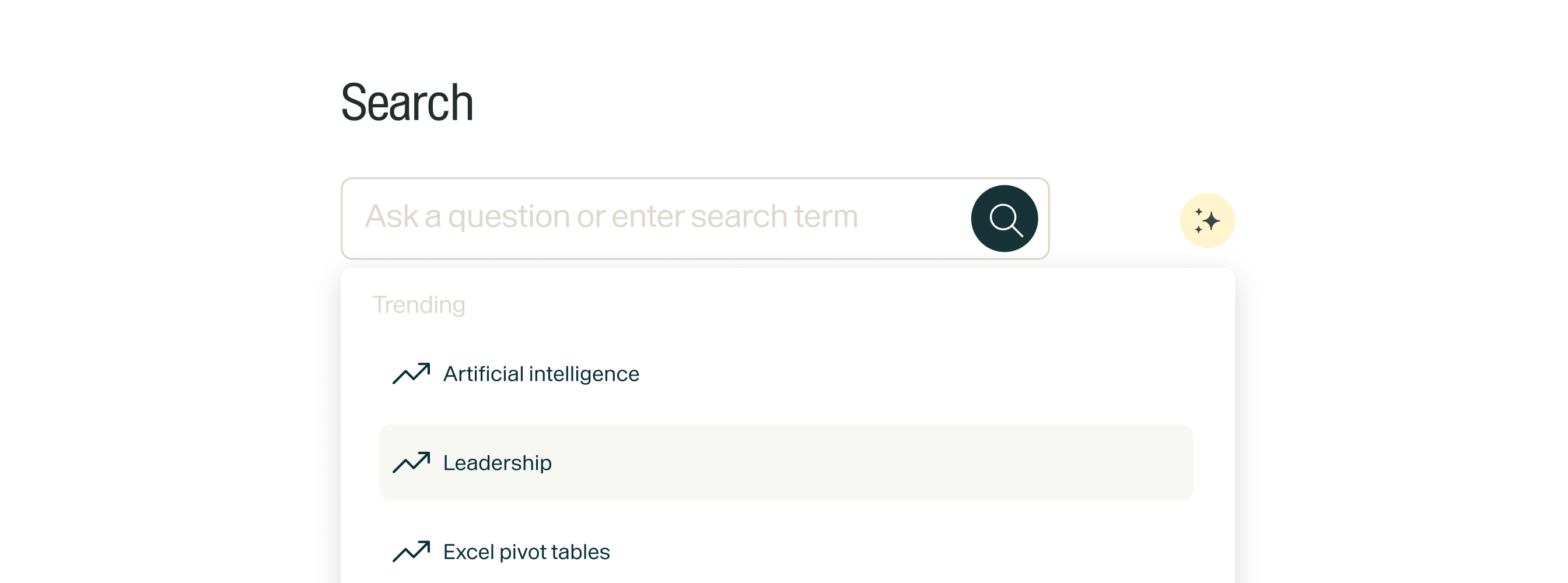This screenshot has height=583, width=1568.
Task: Click the 'Ask a question' placeholder text
Action: (x=611, y=217)
